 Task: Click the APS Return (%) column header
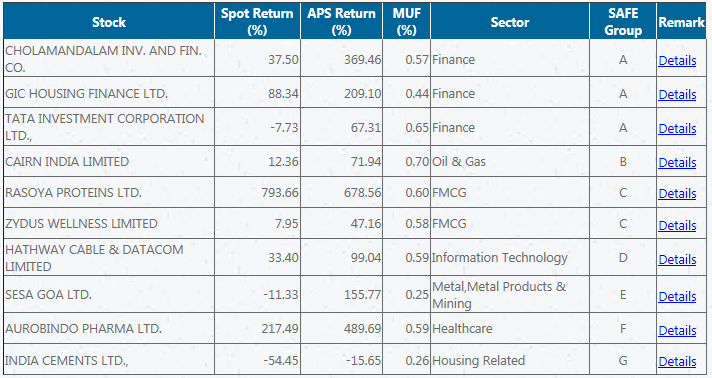pos(341,21)
